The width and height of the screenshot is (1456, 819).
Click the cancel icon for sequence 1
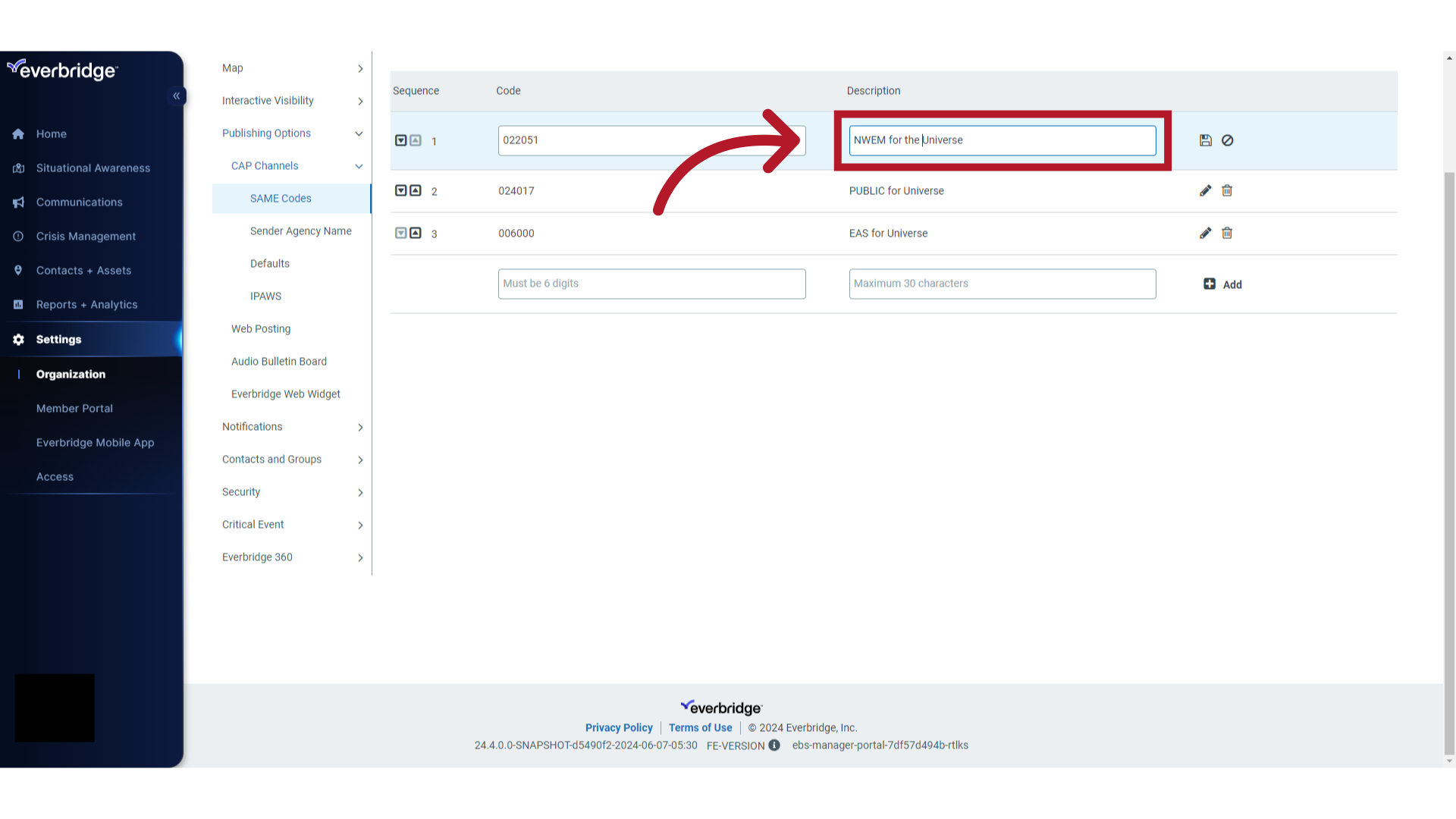[x=1227, y=140]
